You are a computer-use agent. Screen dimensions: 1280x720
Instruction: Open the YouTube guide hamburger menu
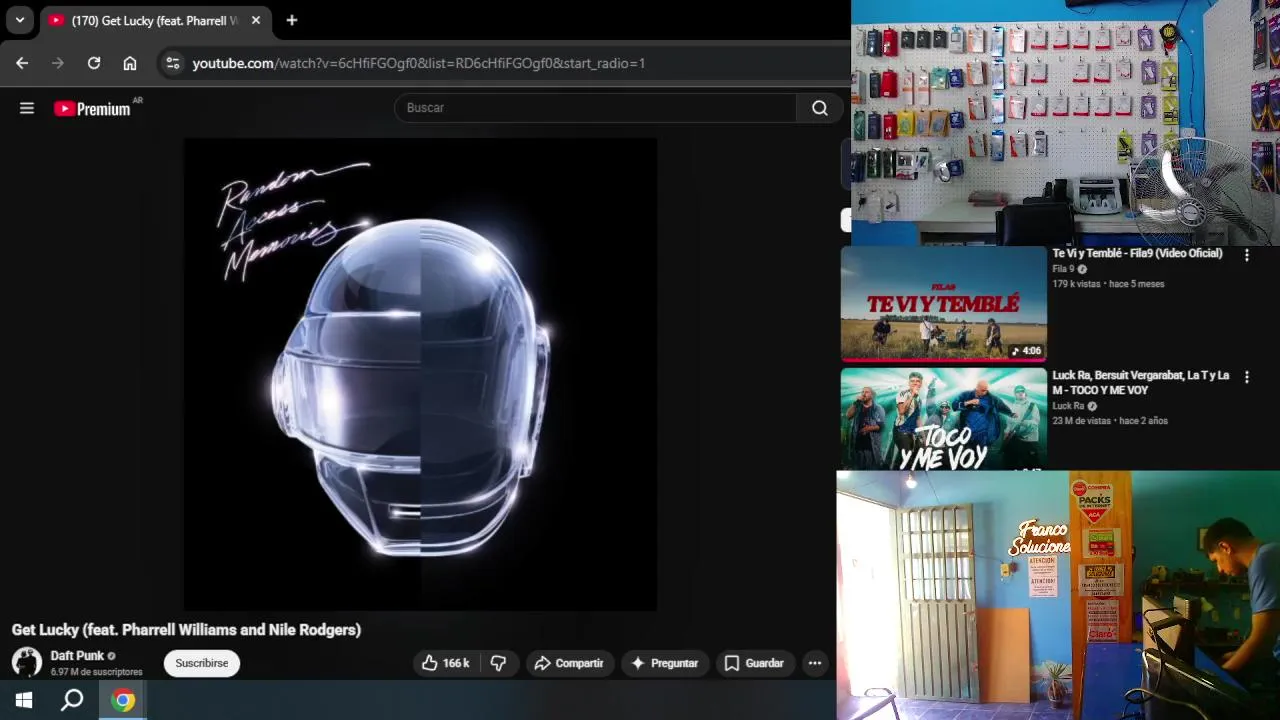click(27, 108)
